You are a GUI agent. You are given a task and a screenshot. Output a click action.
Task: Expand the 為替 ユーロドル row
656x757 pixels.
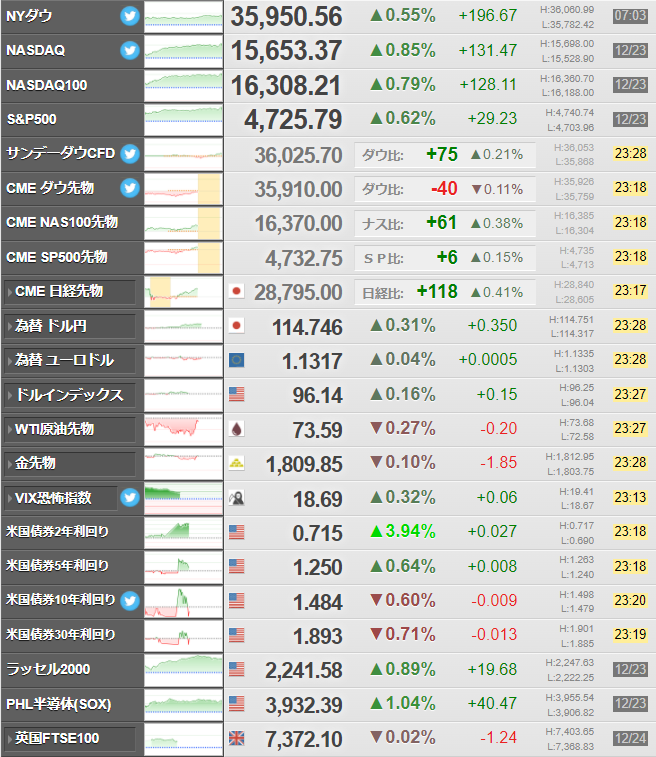70,360
